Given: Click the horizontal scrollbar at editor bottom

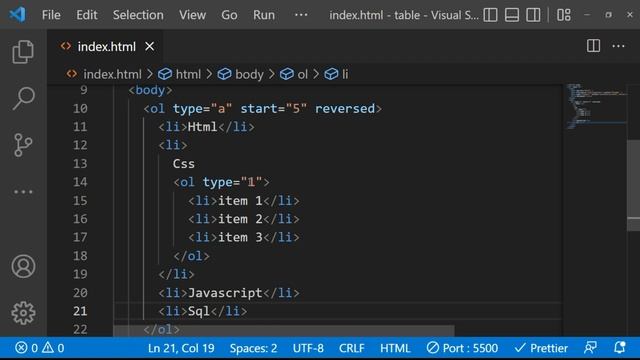Looking at the screenshot, I should click(x=284, y=331).
